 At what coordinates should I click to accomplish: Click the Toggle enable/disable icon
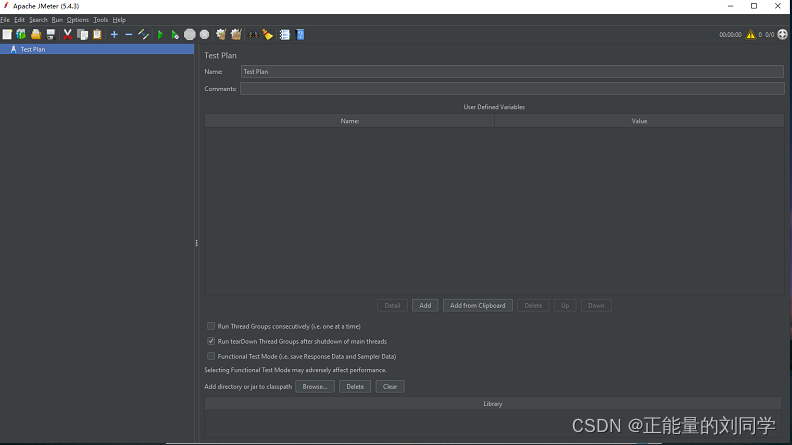coord(143,34)
